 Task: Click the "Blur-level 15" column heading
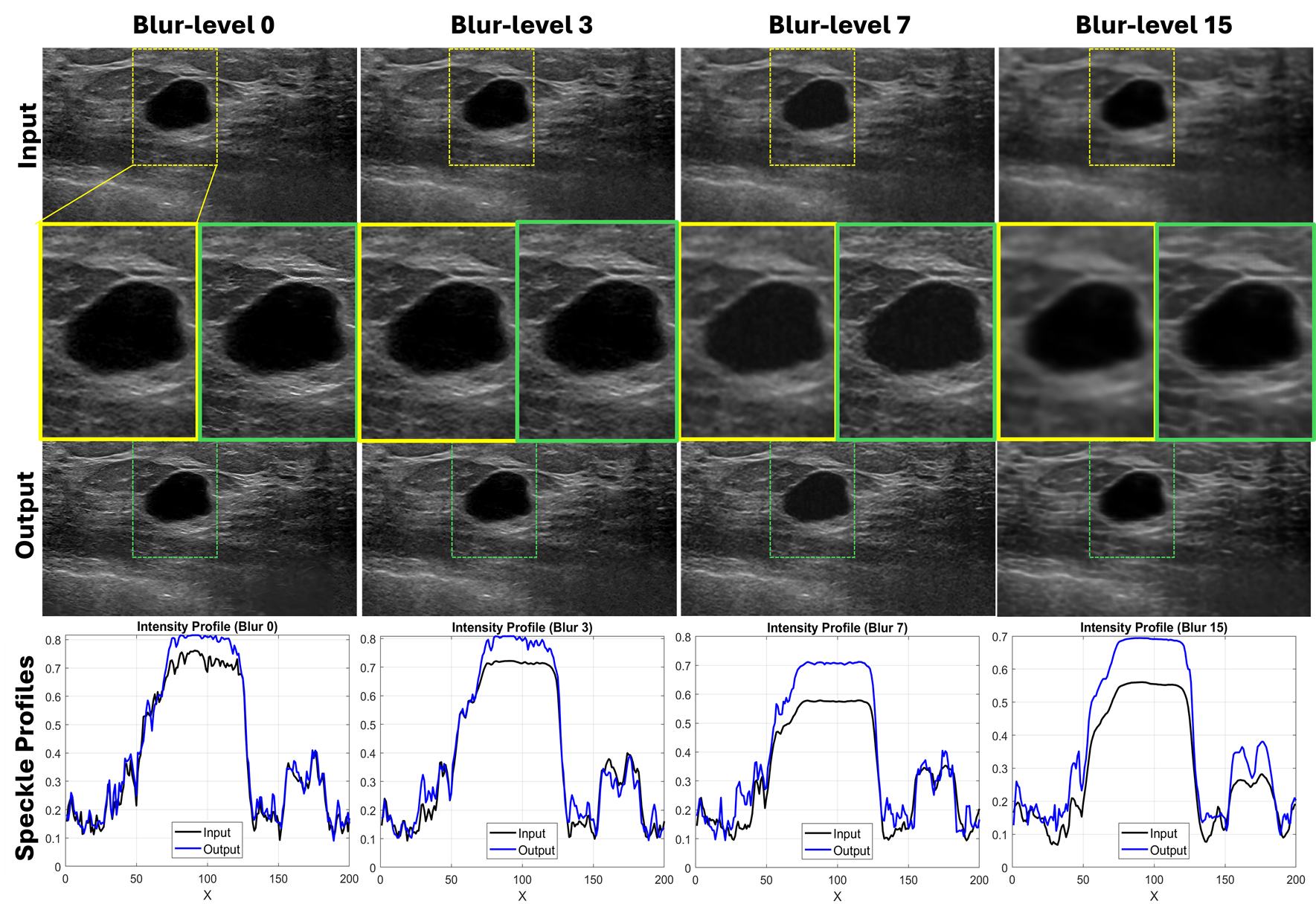coord(1154,25)
